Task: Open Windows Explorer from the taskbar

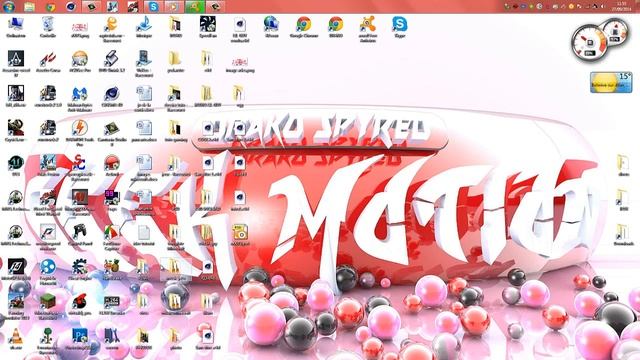Action: (29, 7)
